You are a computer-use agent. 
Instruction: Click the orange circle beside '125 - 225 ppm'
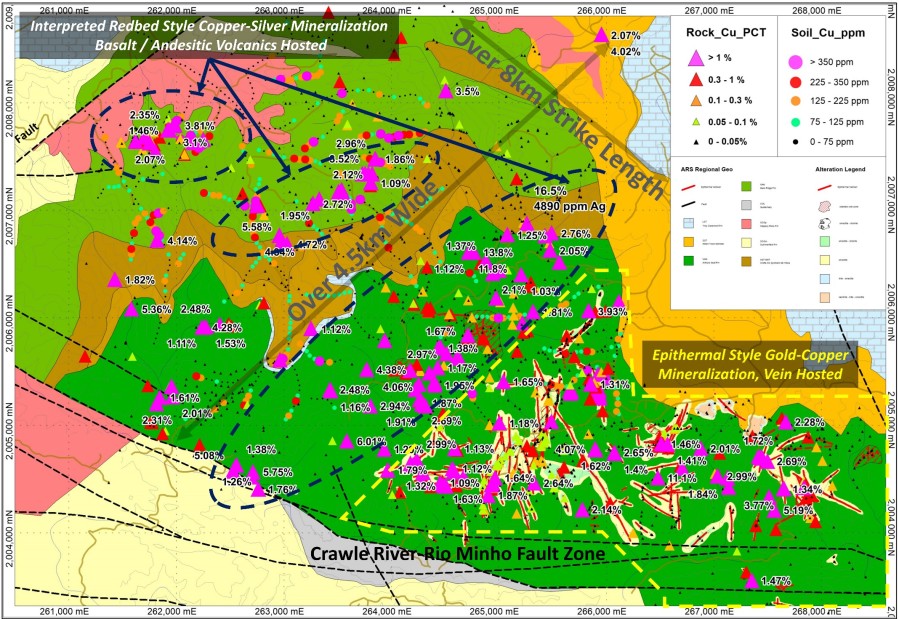point(795,101)
